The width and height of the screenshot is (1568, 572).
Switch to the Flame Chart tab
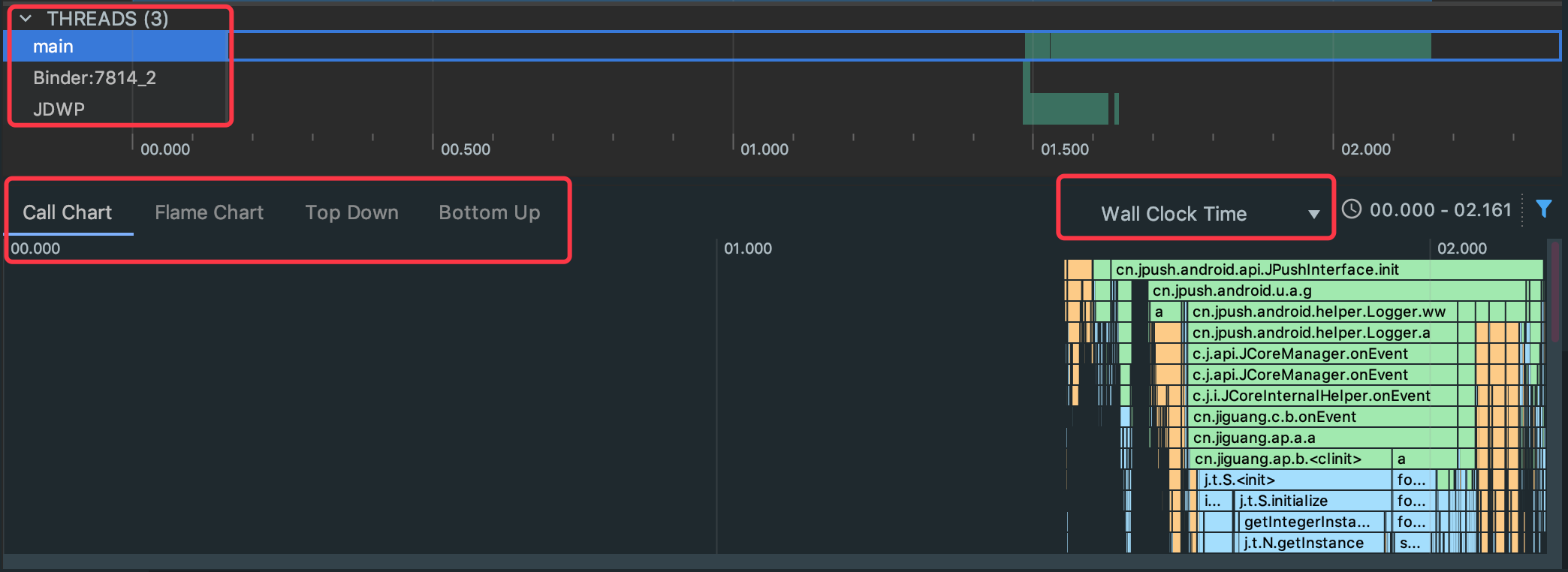(x=210, y=213)
